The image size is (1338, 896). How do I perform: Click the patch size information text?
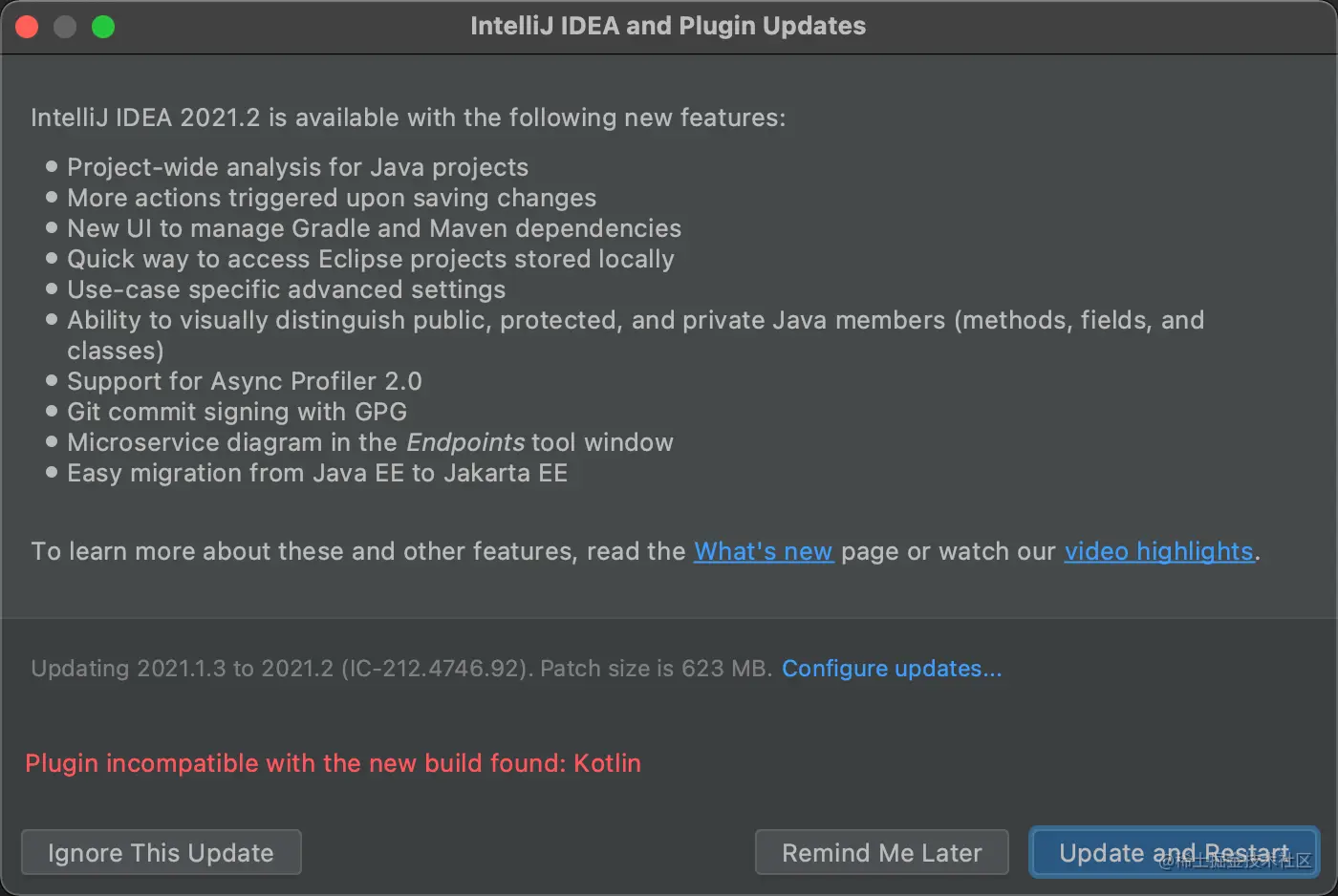coord(401,668)
